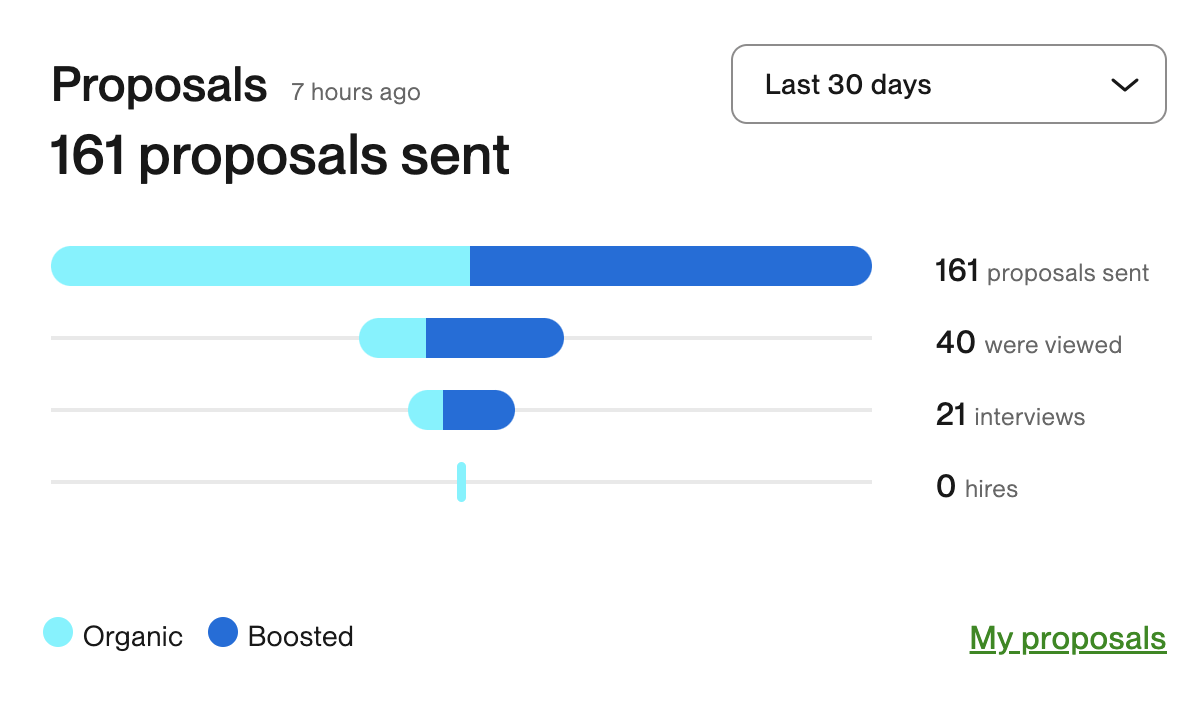The image size is (1199, 715).
Task: Select boosted segment of proposals sent bar
Action: pos(670,266)
